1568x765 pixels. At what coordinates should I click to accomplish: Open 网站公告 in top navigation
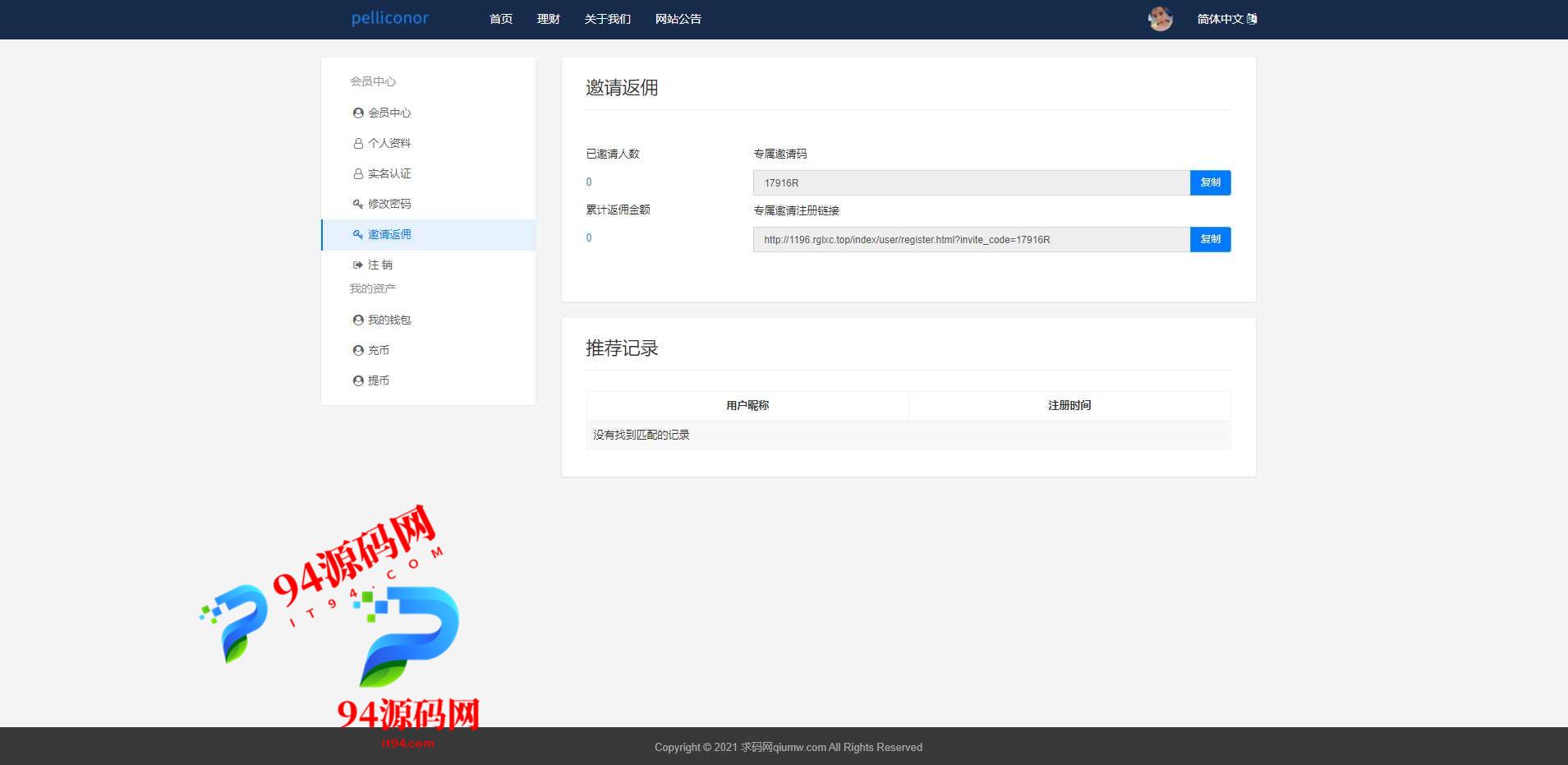678,19
